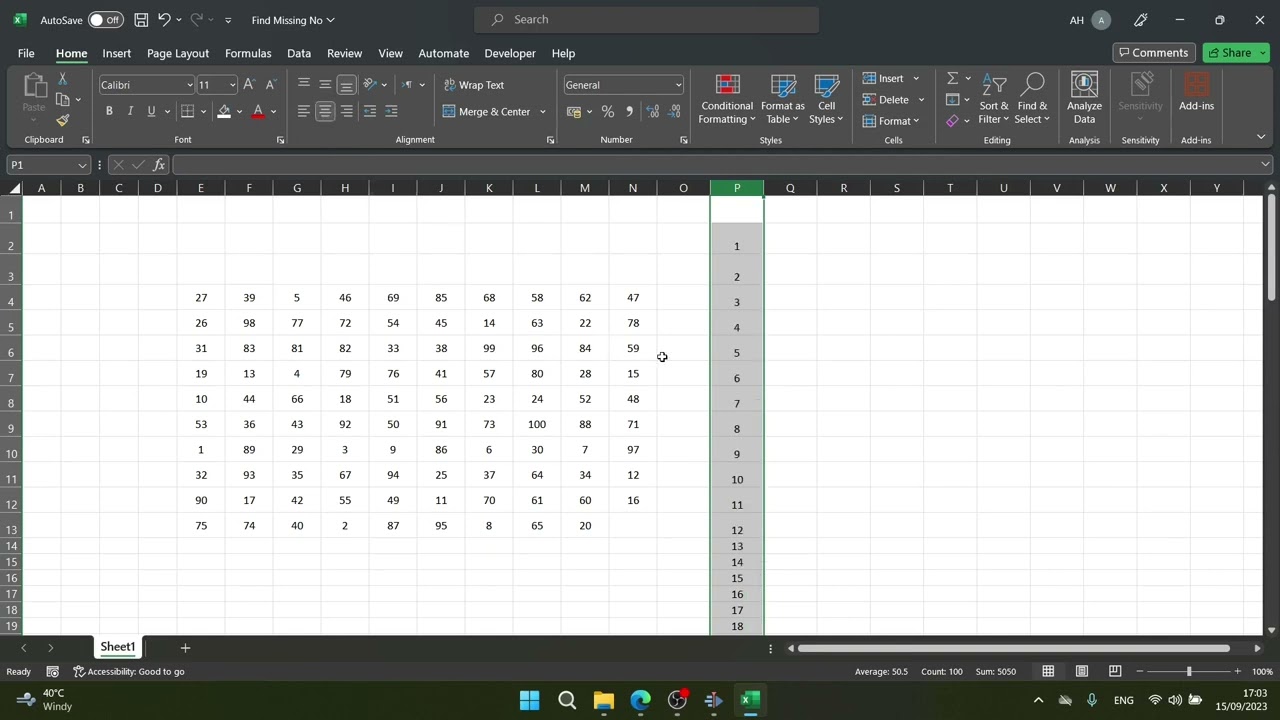The height and width of the screenshot is (720, 1280).
Task: Select the Sheet1 tab
Action: click(x=117, y=647)
